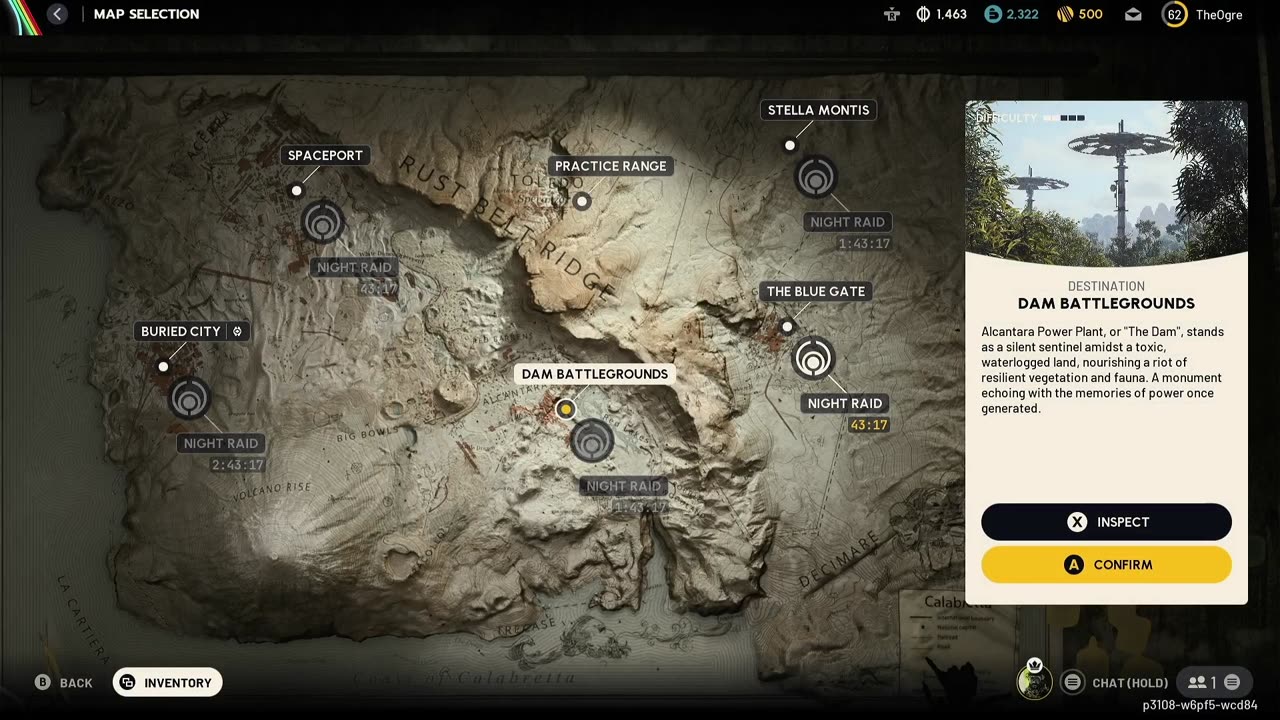Open the raider silhouette icon in top bar
This screenshot has height=720, width=1280.
[892, 14]
